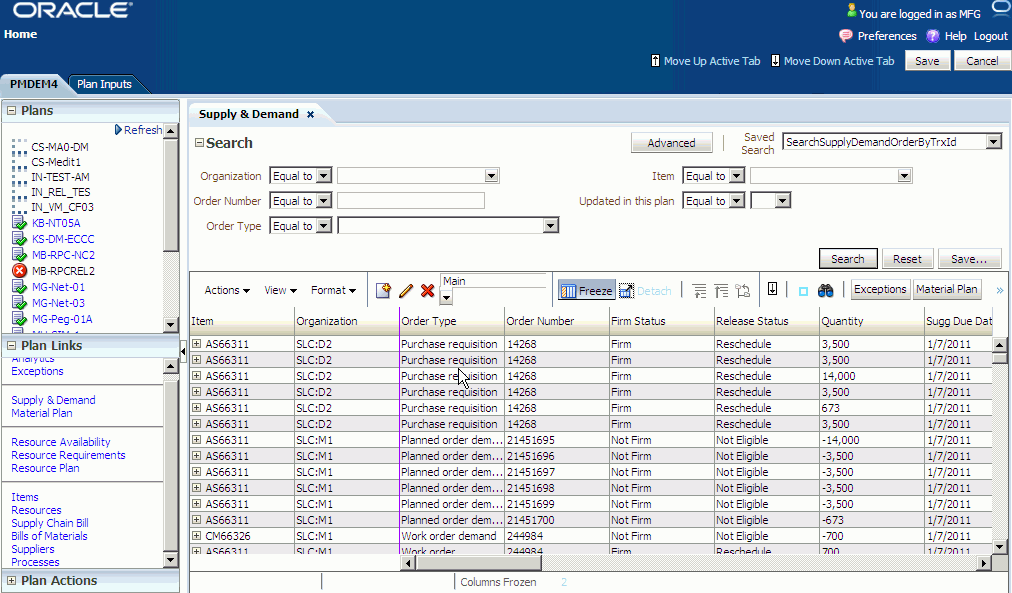Expand the CM66326 item row

point(197,536)
